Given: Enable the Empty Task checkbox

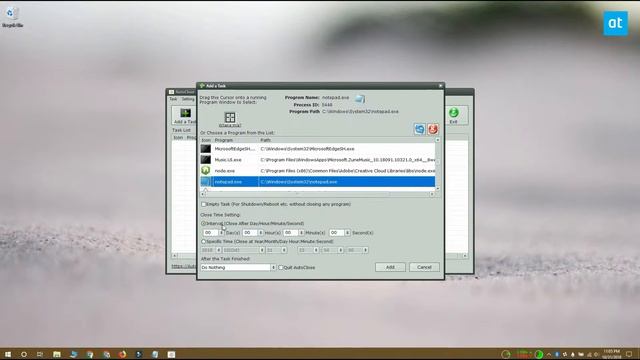Looking at the screenshot, I should [203, 204].
